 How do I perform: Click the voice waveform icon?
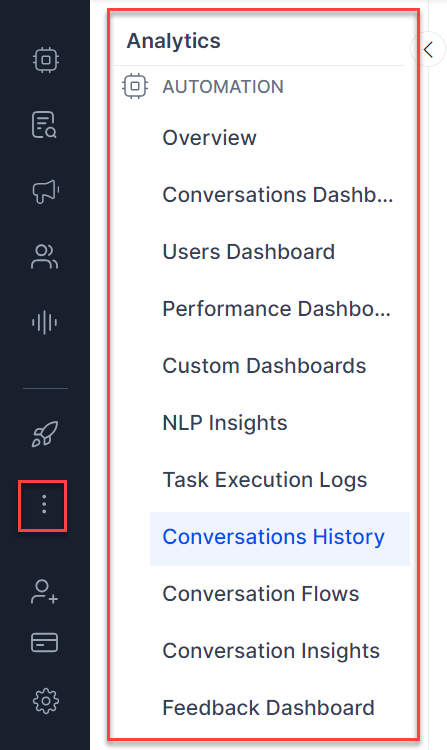pyautogui.click(x=44, y=322)
